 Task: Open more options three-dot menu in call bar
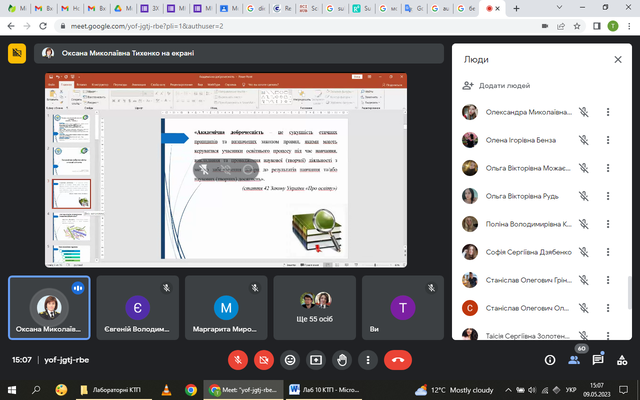click(x=368, y=358)
